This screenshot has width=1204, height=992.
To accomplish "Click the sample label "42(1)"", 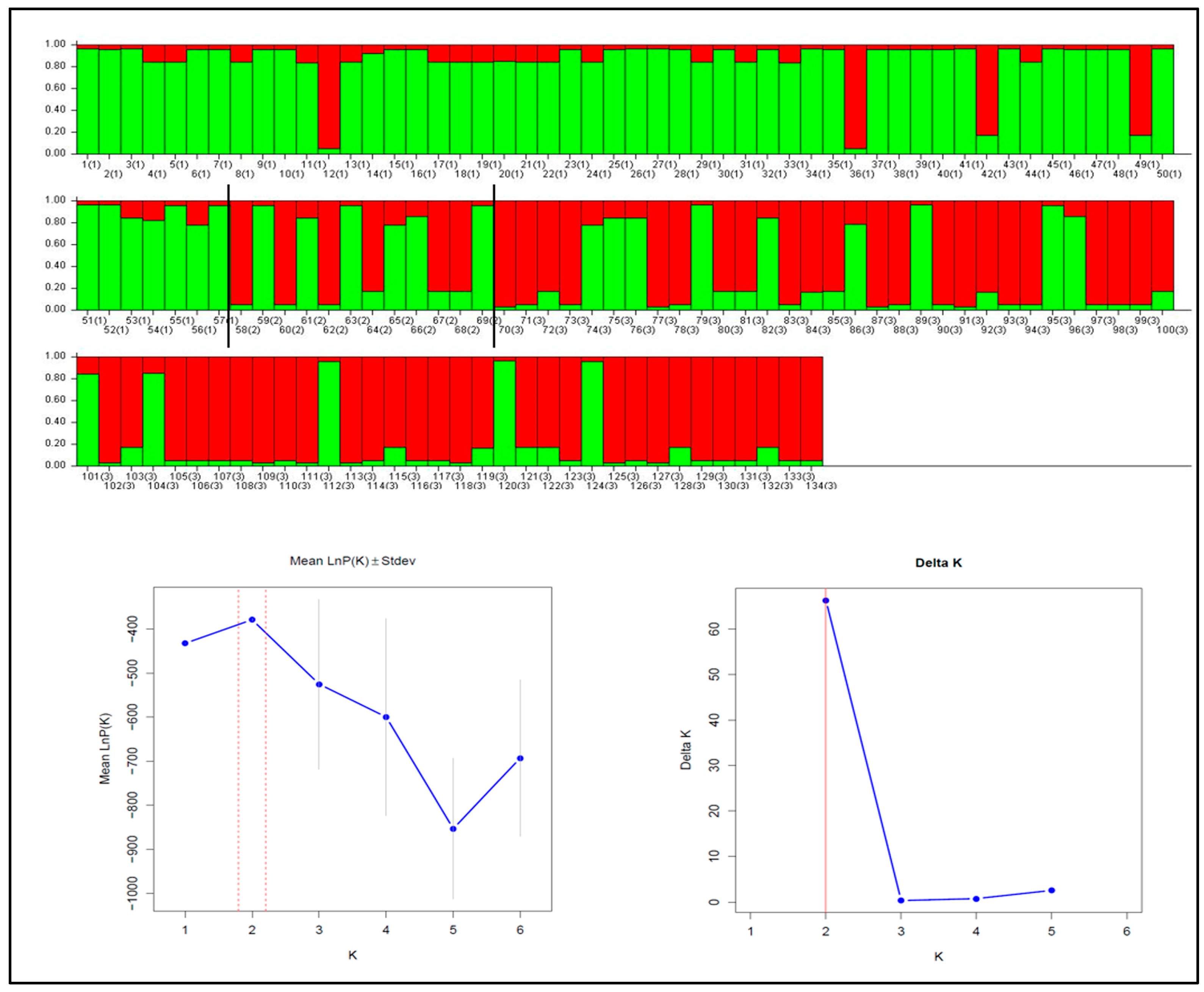I will point(994,174).
